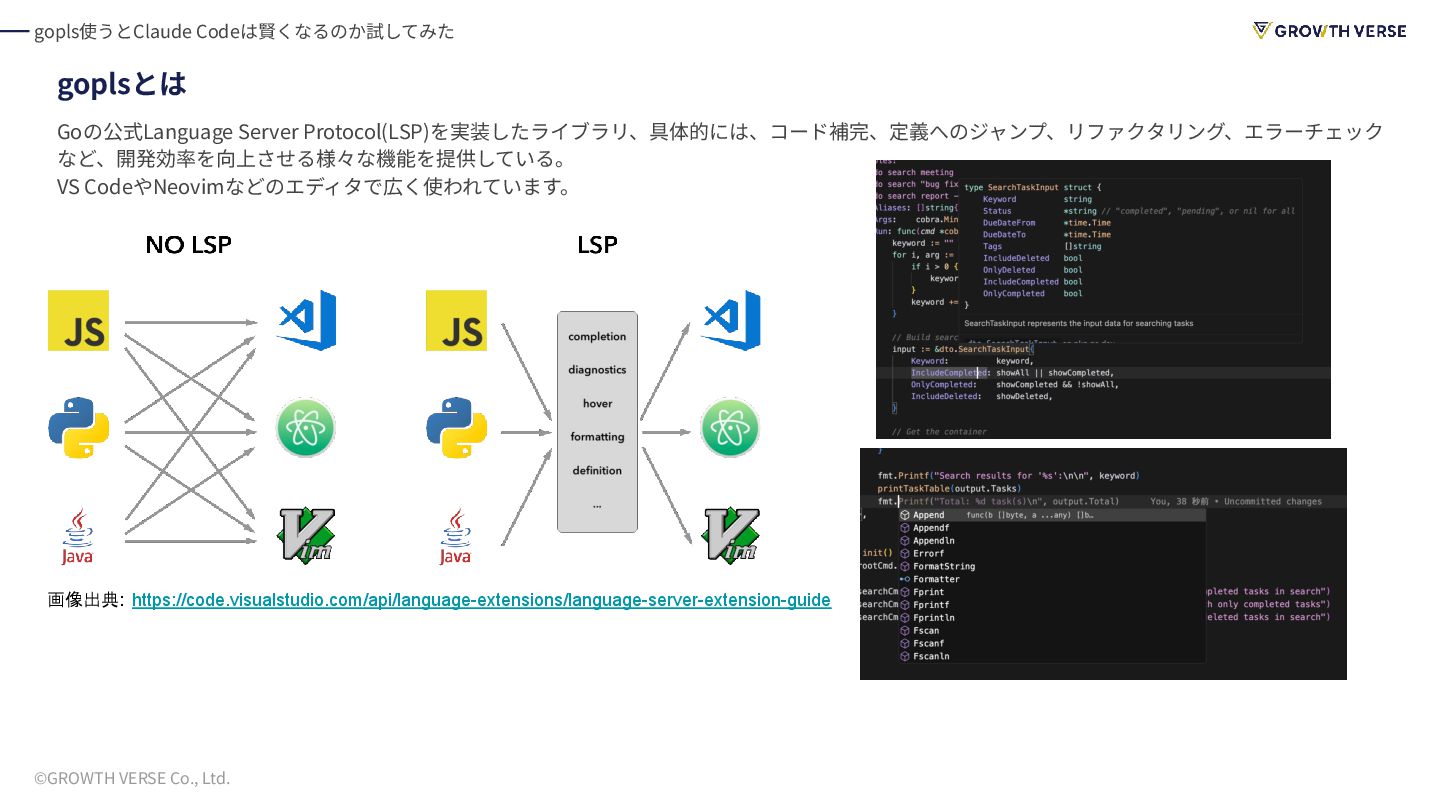Select the VS Code logo right of LSP box
Image resolution: width=1440 pixels, height=810 pixels.
pyautogui.click(x=731, y=320)
